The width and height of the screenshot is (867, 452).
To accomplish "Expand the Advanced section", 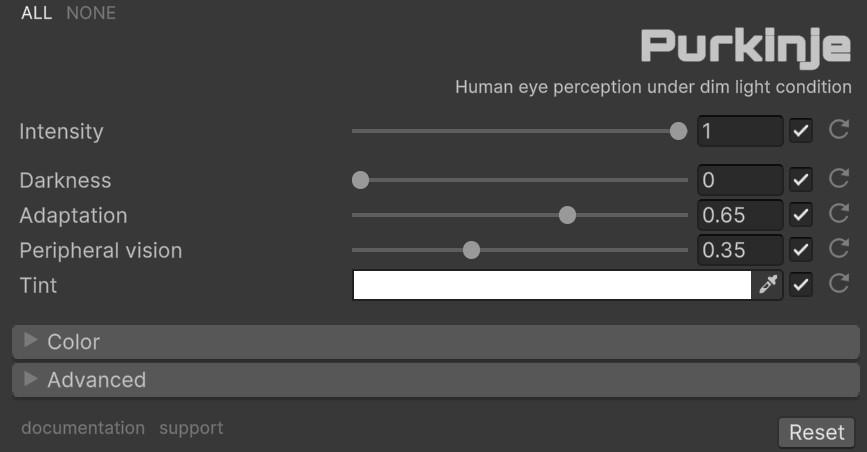I will point(96,380).
